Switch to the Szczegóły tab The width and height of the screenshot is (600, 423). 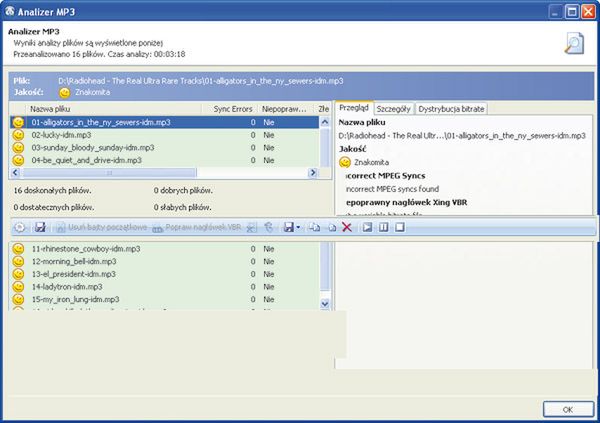click(x=394, y=107)
